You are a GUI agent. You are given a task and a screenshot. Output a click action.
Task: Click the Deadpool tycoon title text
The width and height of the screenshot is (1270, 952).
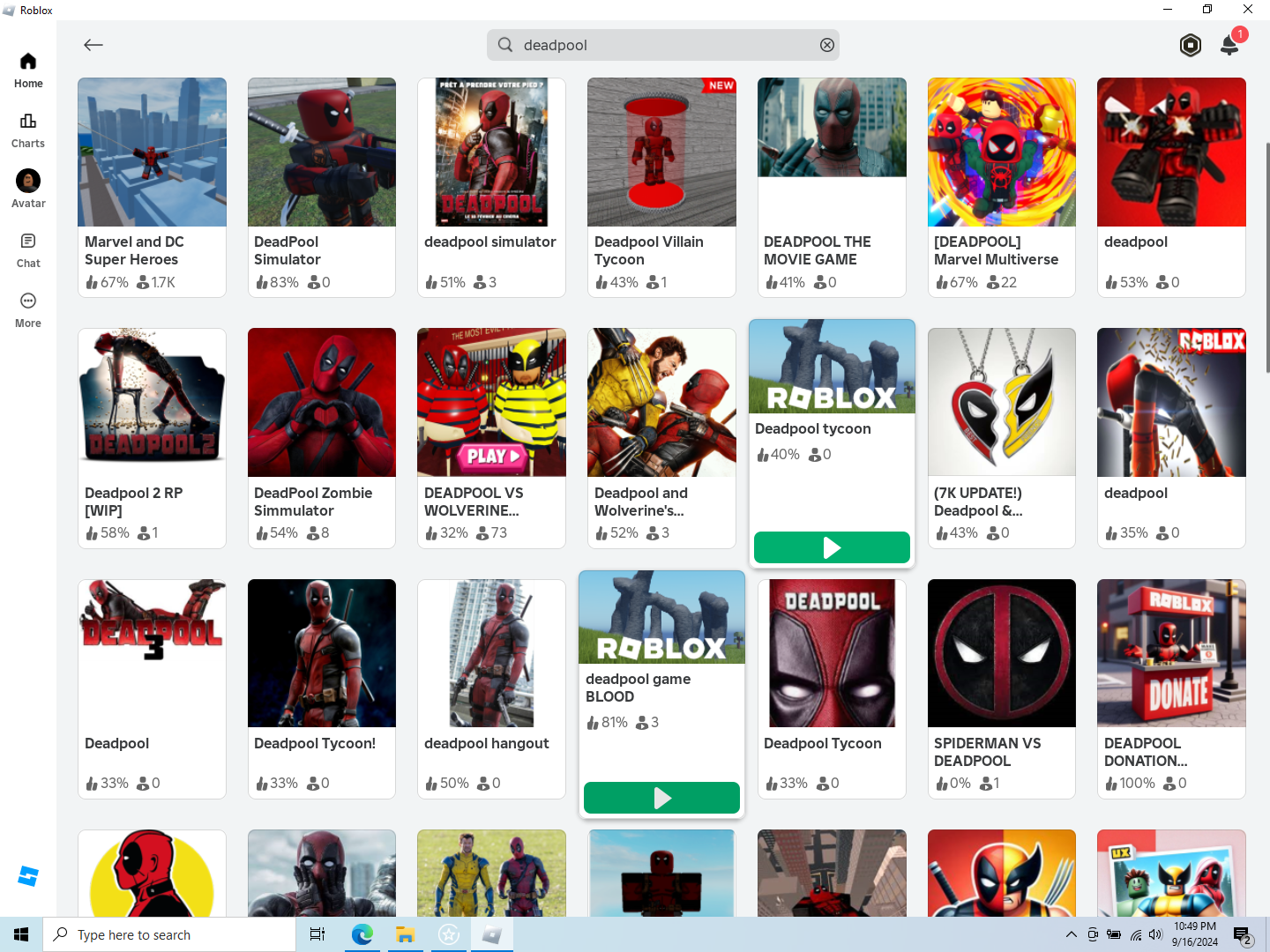pos(813,428)
